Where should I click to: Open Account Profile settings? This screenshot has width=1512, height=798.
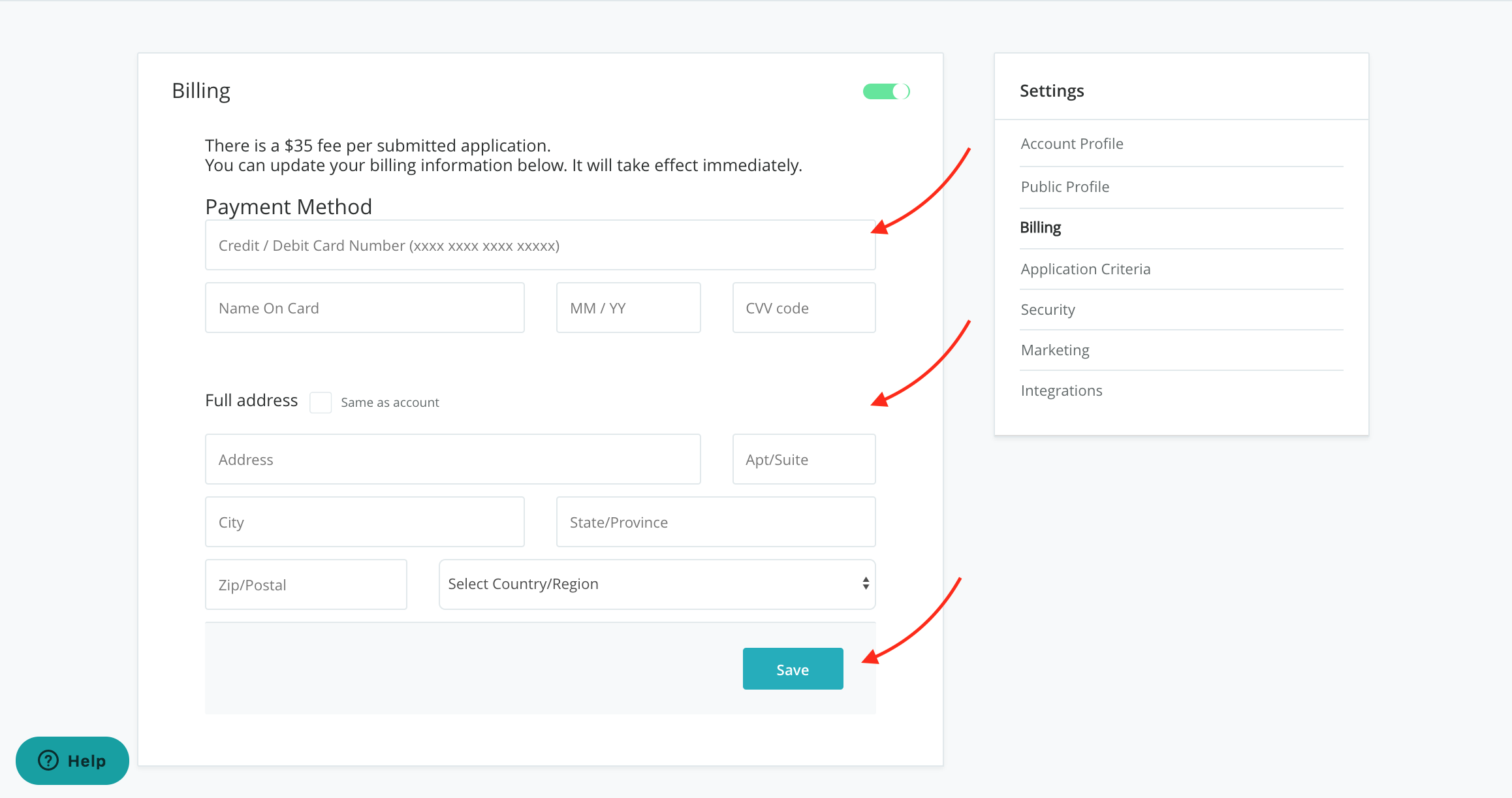(x=1072, y=144)
